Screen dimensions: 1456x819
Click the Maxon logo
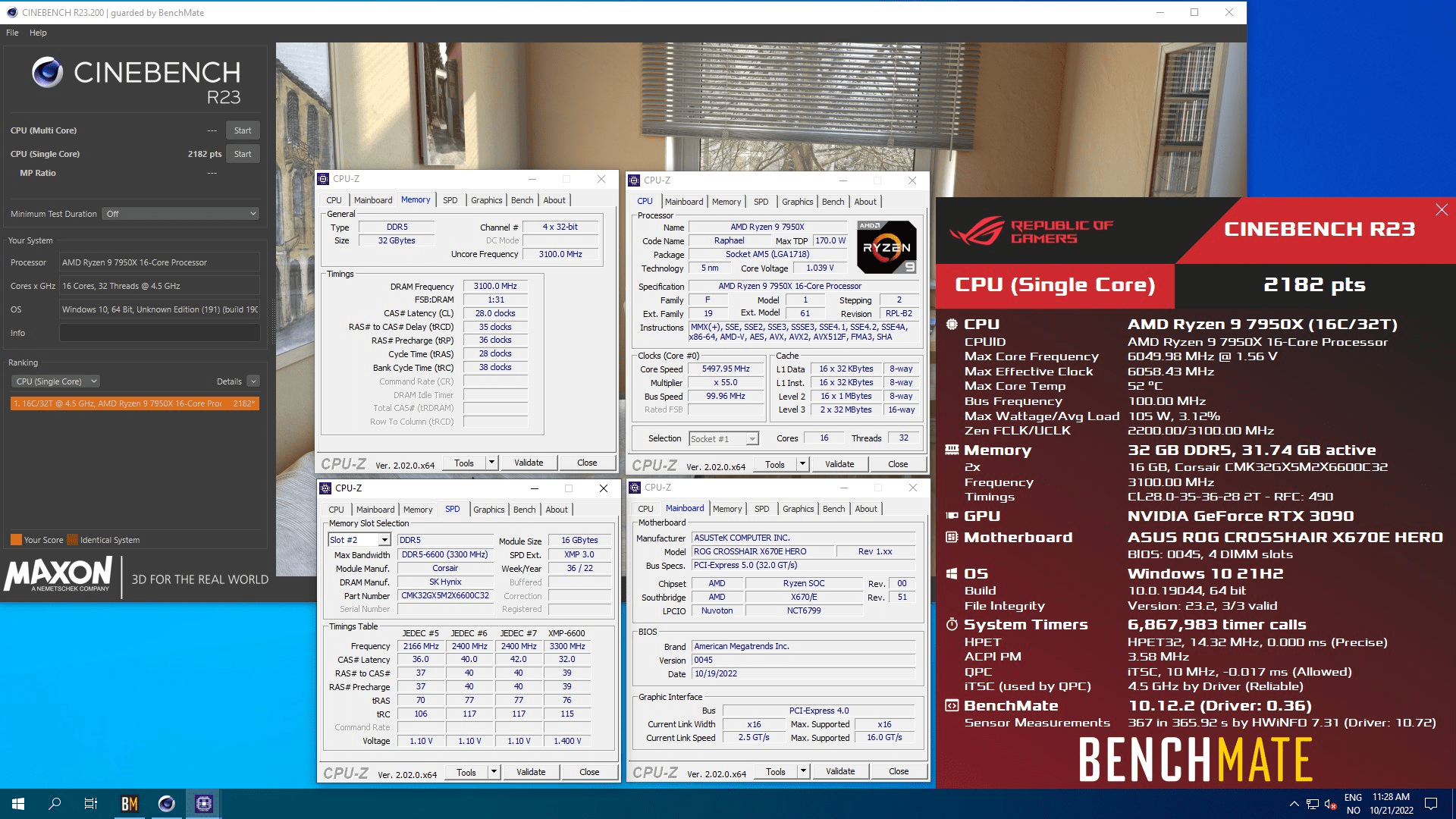(x=58, y=574)
